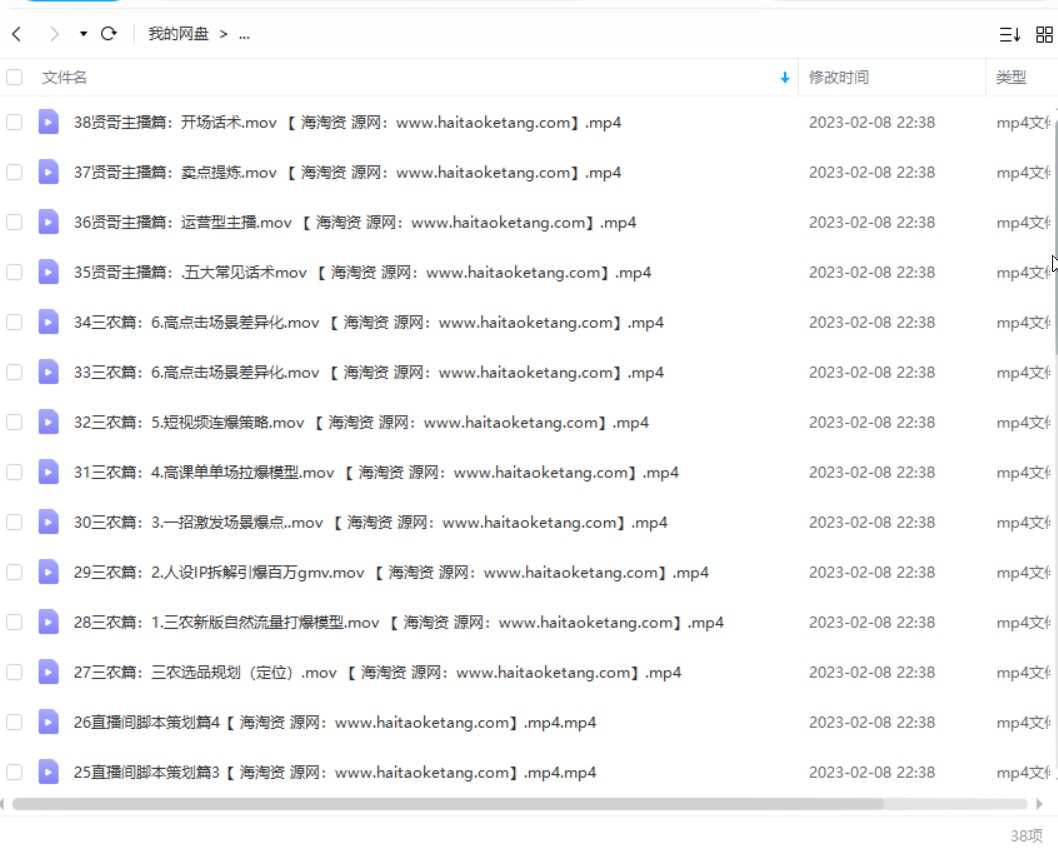Sort by 类型 column header

click(1011, 78)
